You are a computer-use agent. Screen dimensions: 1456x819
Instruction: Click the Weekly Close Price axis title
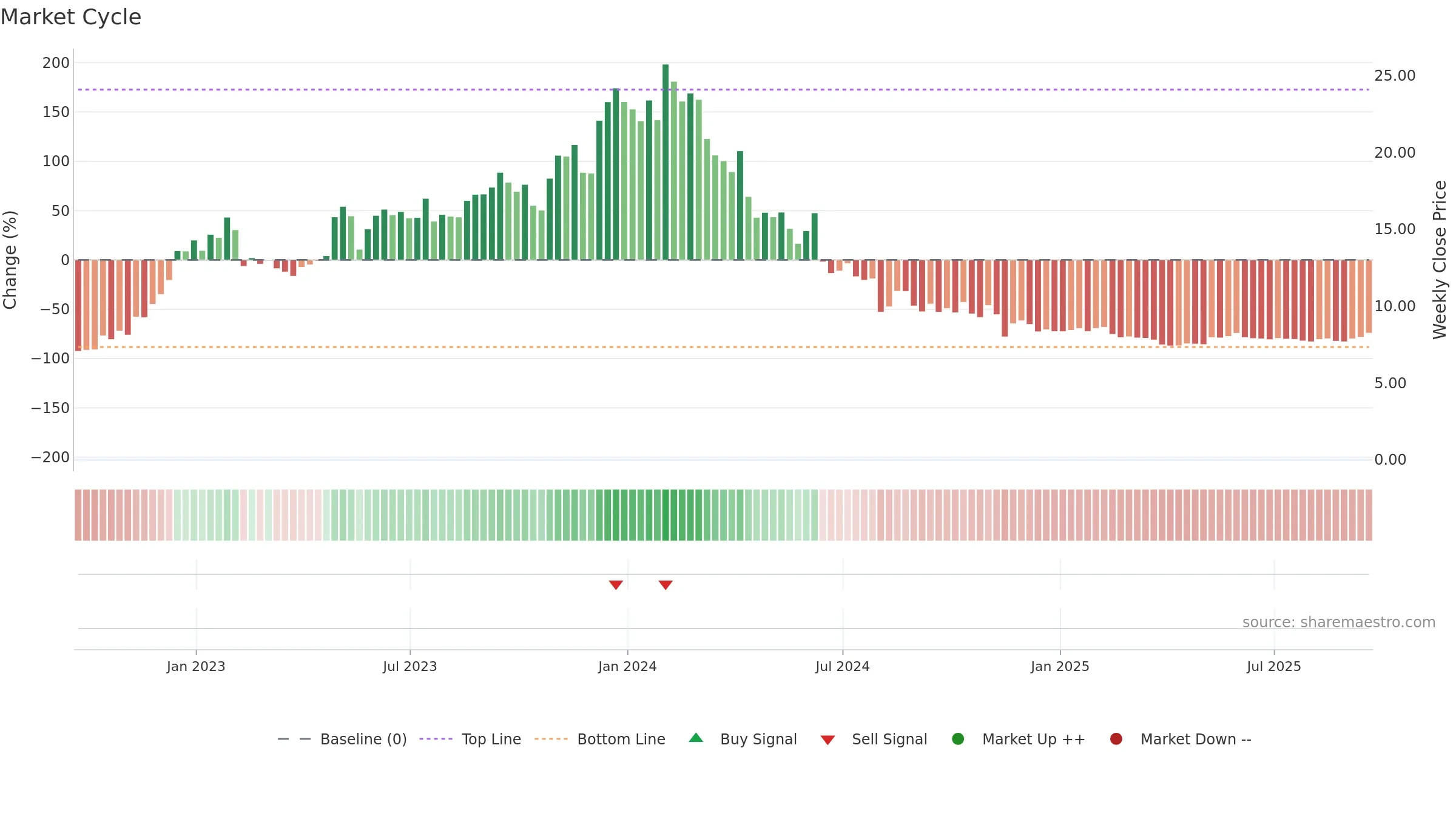pos(1440,260)
